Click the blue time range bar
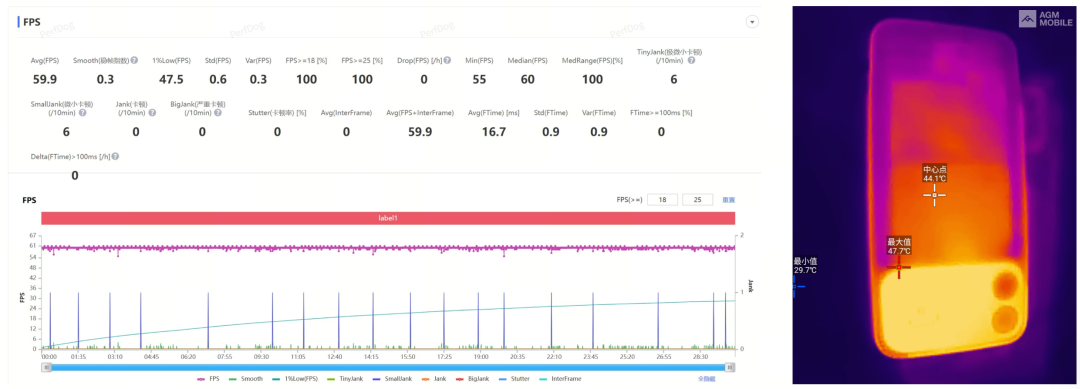 388,368
